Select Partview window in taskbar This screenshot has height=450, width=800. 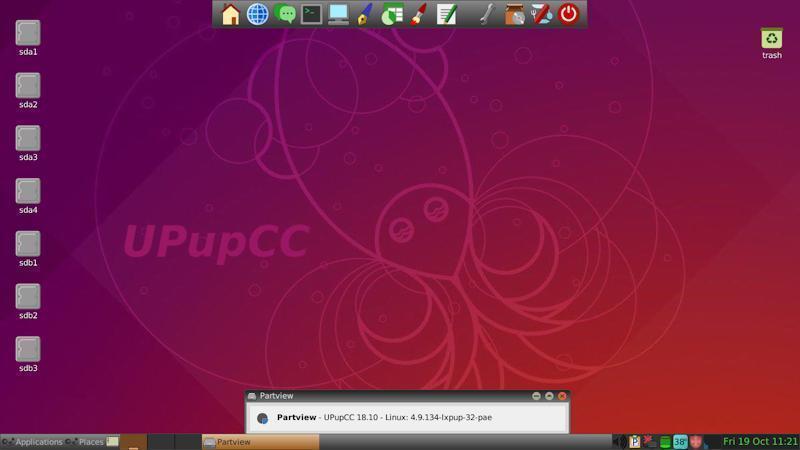pyautogui.click(x=261, y=442)
